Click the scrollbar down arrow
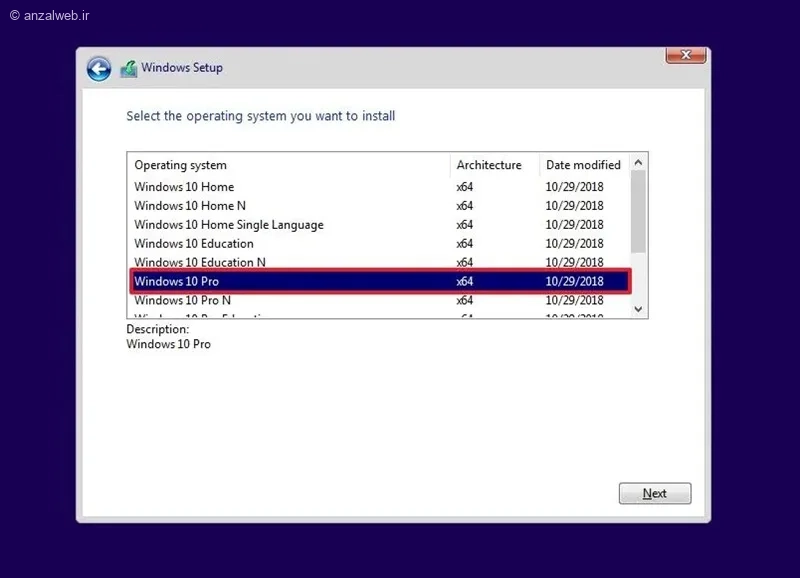The width and height of the screenshot is (800, 578). tap(638, 309)
